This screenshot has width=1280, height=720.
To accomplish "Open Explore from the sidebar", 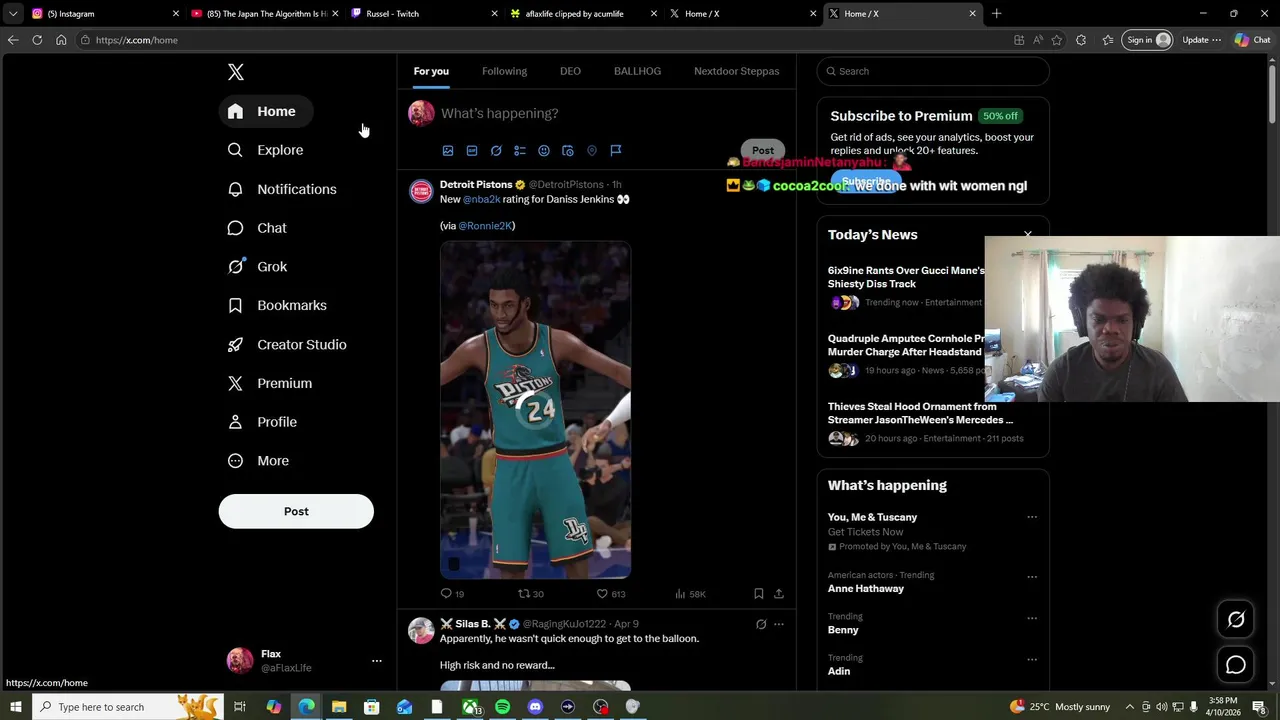I will click(266, 150).
